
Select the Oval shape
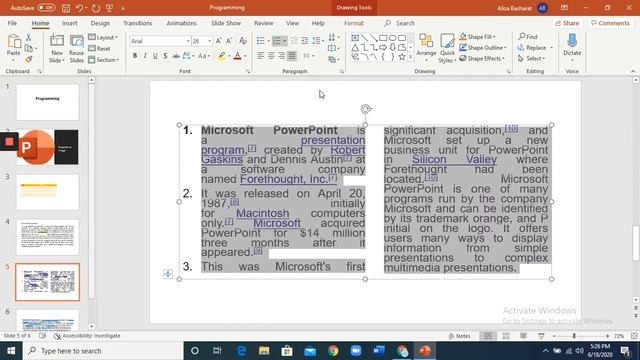click(x=393, y=38)
